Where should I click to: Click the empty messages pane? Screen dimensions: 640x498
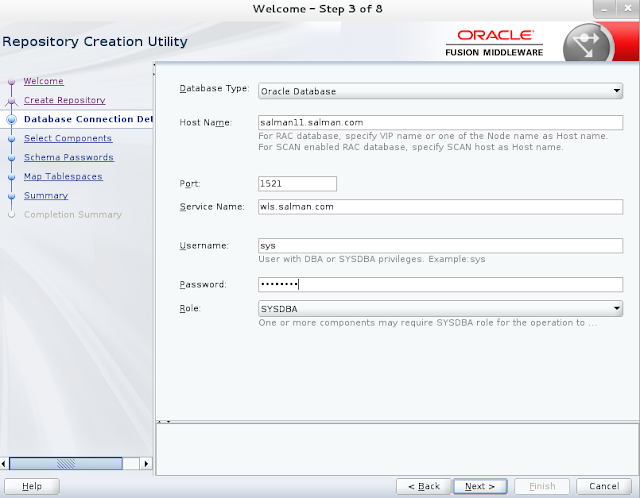tap(397, 449)
